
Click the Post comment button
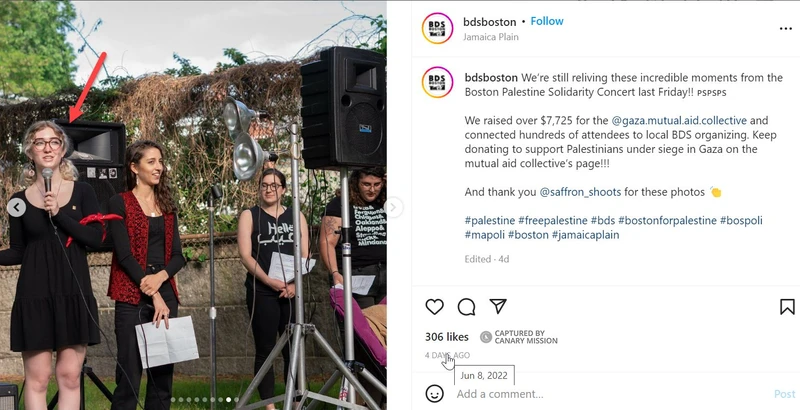click(785, 394)
